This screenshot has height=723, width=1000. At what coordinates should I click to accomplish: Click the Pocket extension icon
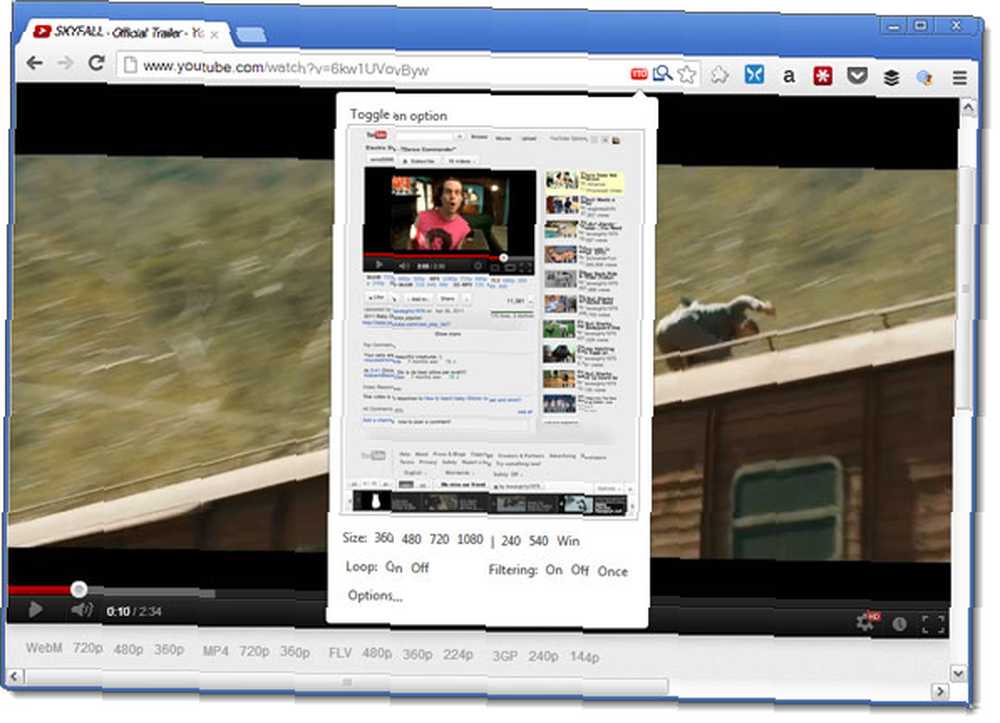coord(857,77)
